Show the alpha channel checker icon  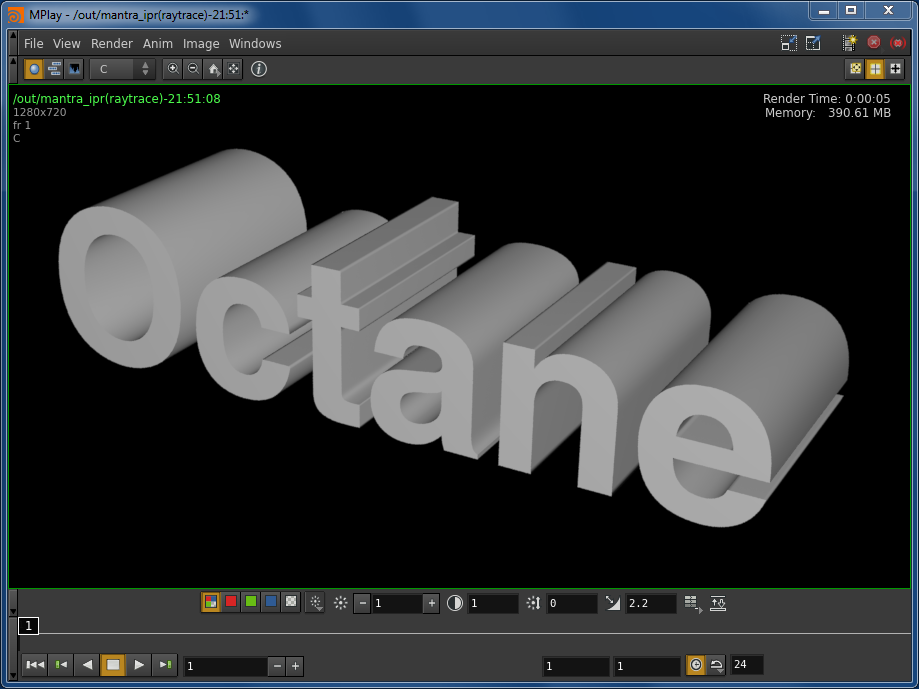[x=291, y=602]
